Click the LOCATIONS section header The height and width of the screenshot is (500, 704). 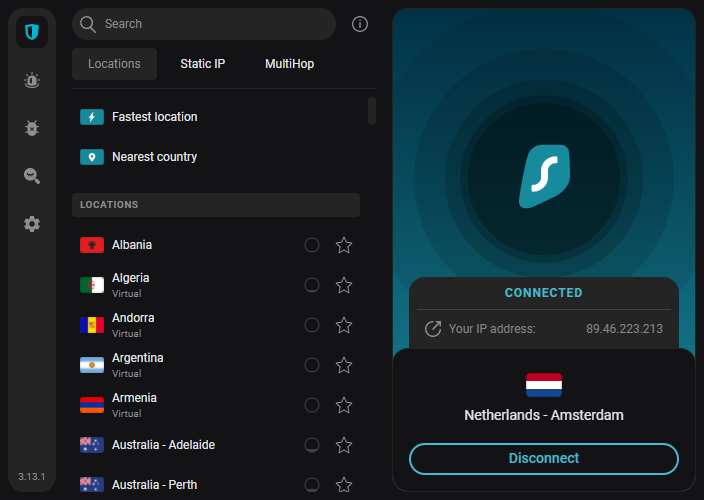pyautogui.click(x=216, y=205)
